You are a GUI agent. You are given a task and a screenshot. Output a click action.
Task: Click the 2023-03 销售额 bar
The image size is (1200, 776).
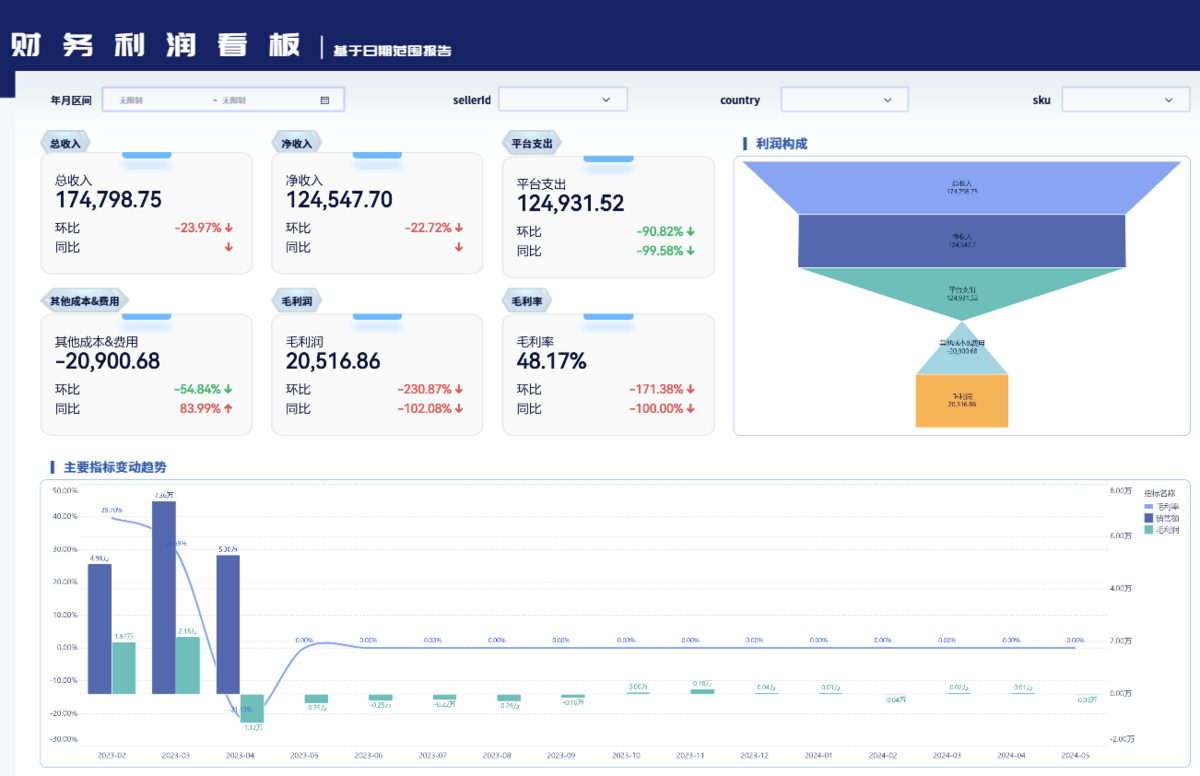tap(164, 597)
